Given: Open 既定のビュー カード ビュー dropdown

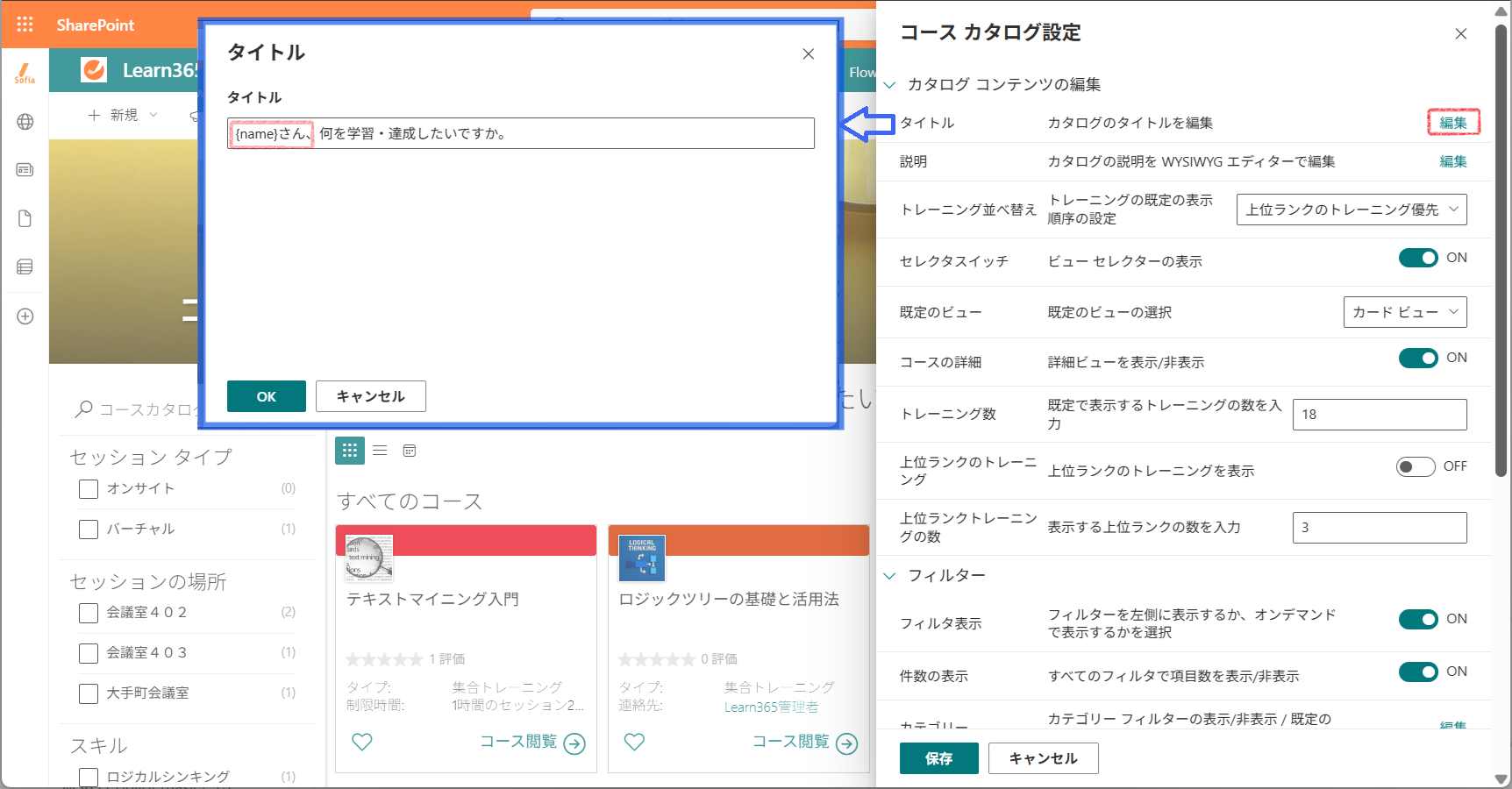Looking at the screenshot, I should [x=1405, y=312].
